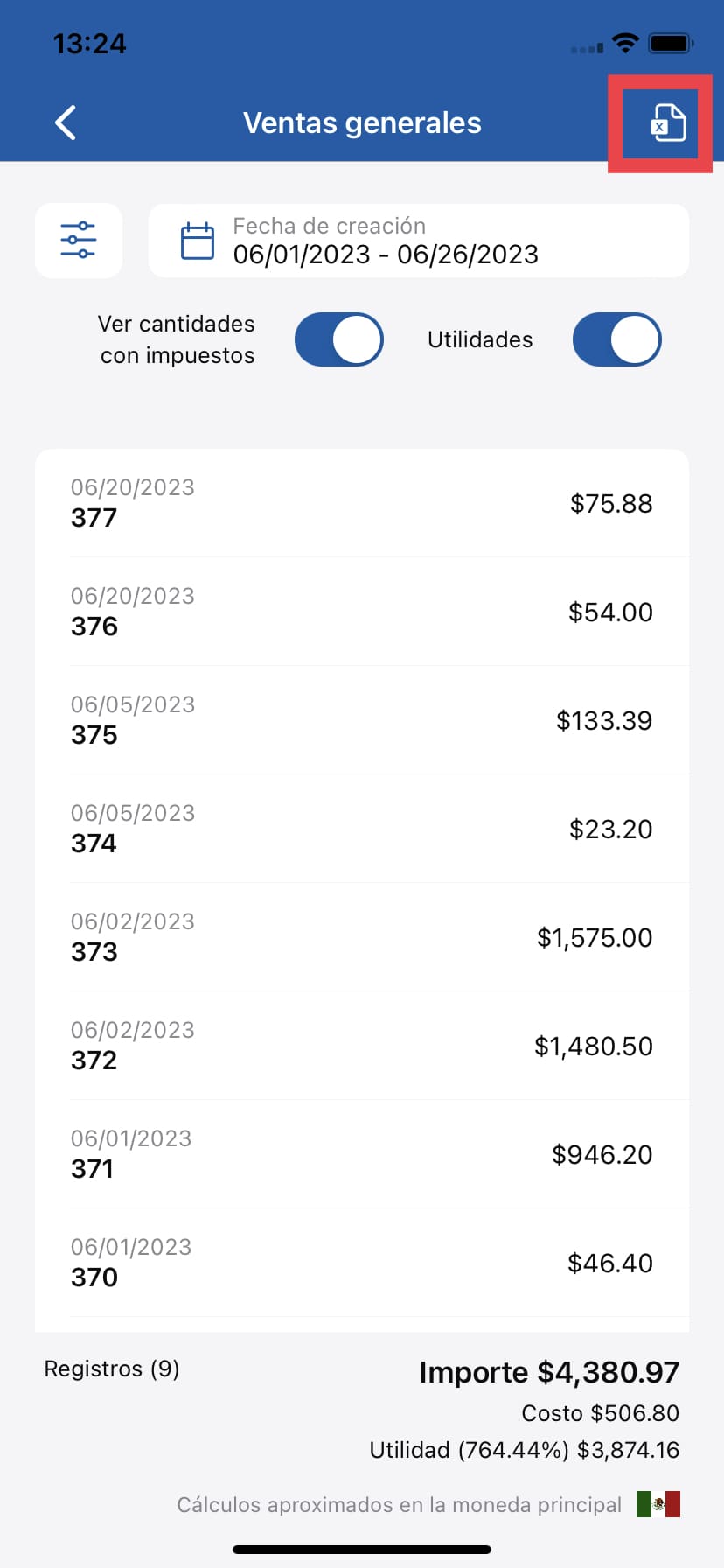This screenshot has width=724, height=1568.
Task: Tap the Importe $4,380.97 total
Action: tap(549, 1372)
